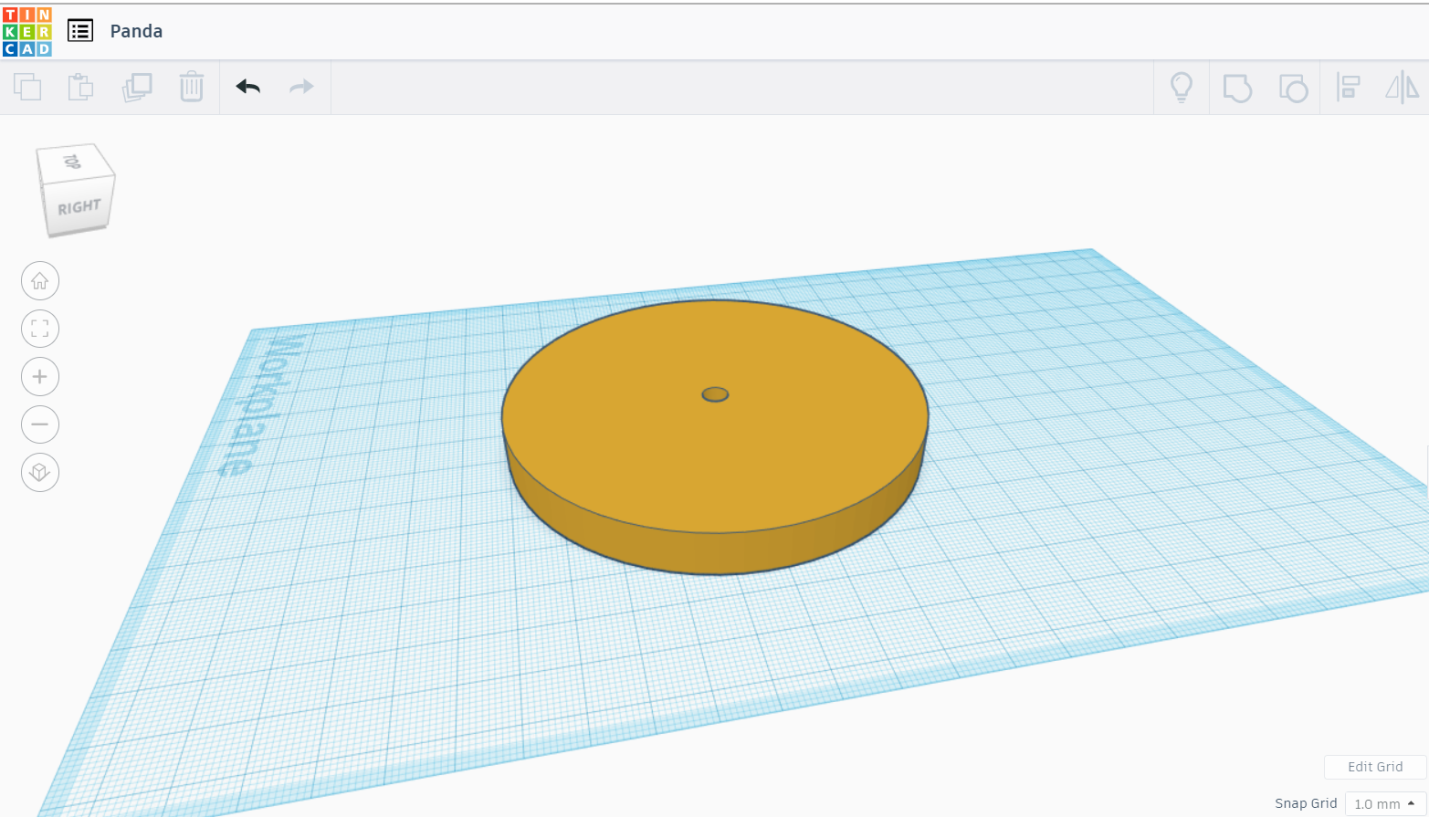Click the Duplicate and repeat icon
The image size is (1429, 817).
pyautogui.click(x=136, y=87)
